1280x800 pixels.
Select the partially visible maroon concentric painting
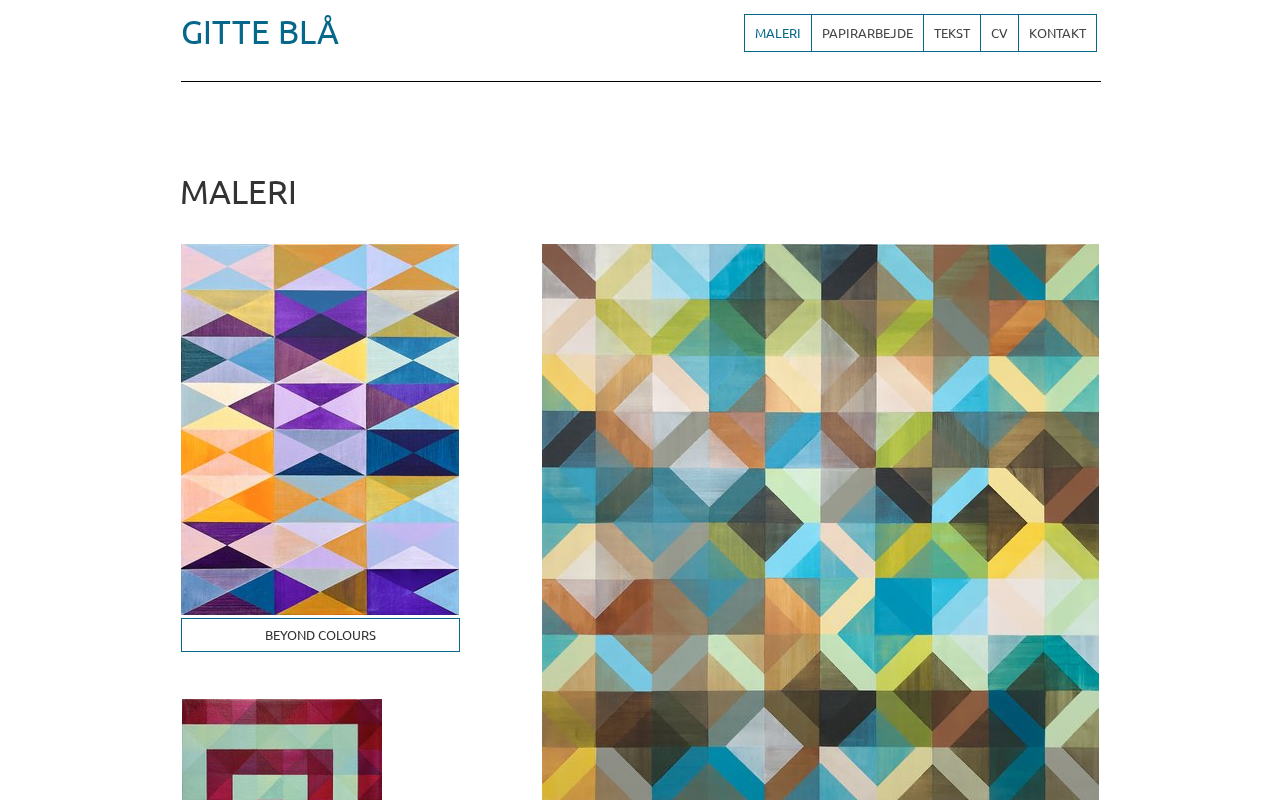[x=282, y=749]
